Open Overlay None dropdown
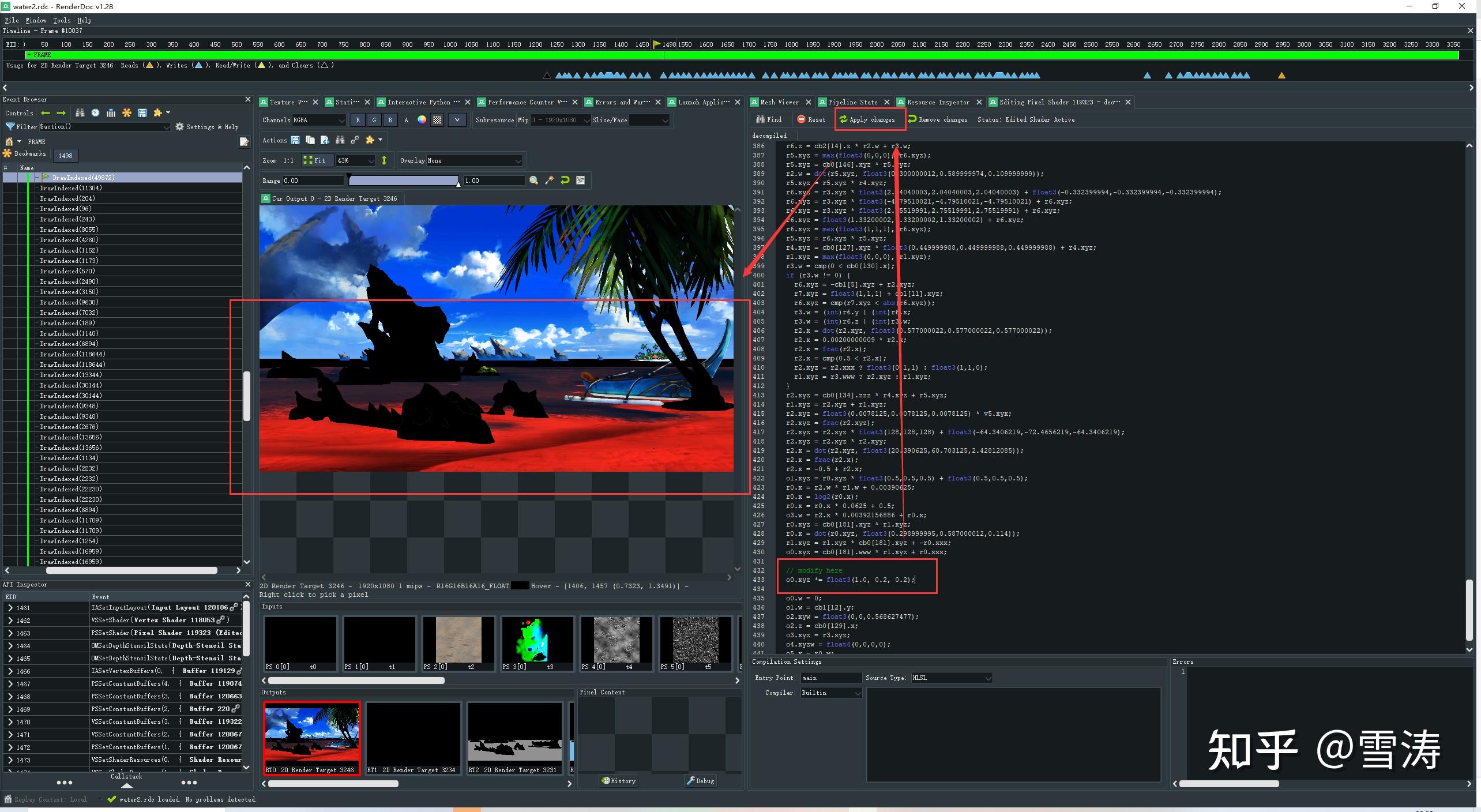Image resolution: width=1481 pixels, height=812 pixels. tap(475, 160)
